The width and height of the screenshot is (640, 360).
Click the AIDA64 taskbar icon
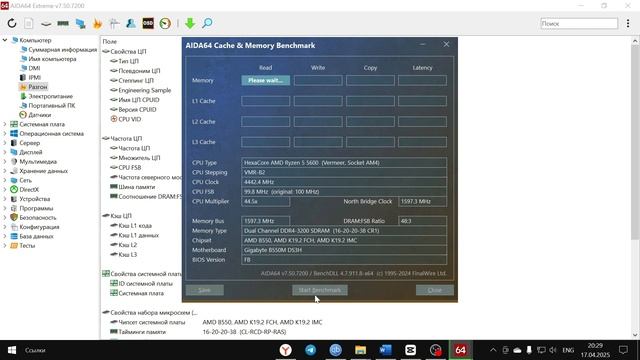[x=460, y=350]
